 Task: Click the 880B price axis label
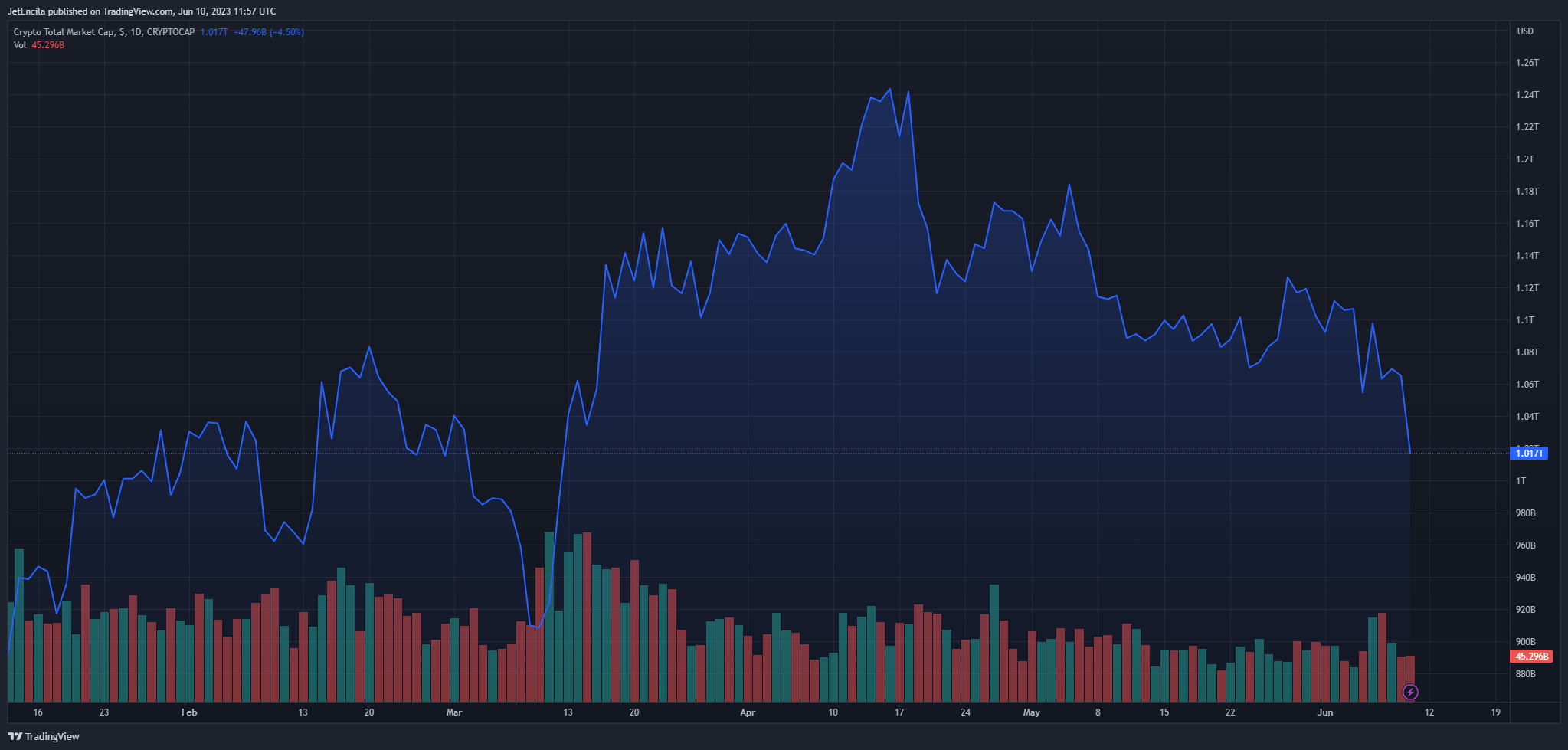pos(1526,674)
